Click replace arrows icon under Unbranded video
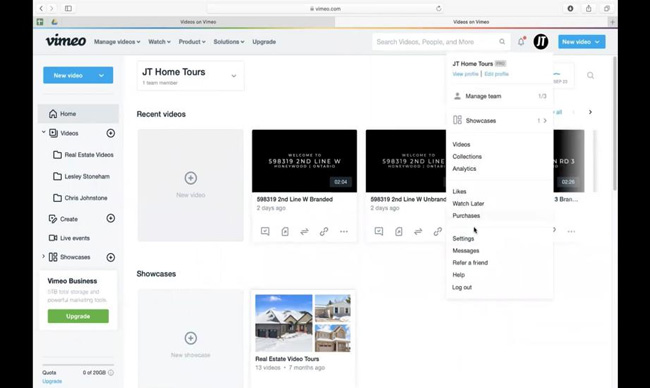650x388 pixels. coord(418,231)
